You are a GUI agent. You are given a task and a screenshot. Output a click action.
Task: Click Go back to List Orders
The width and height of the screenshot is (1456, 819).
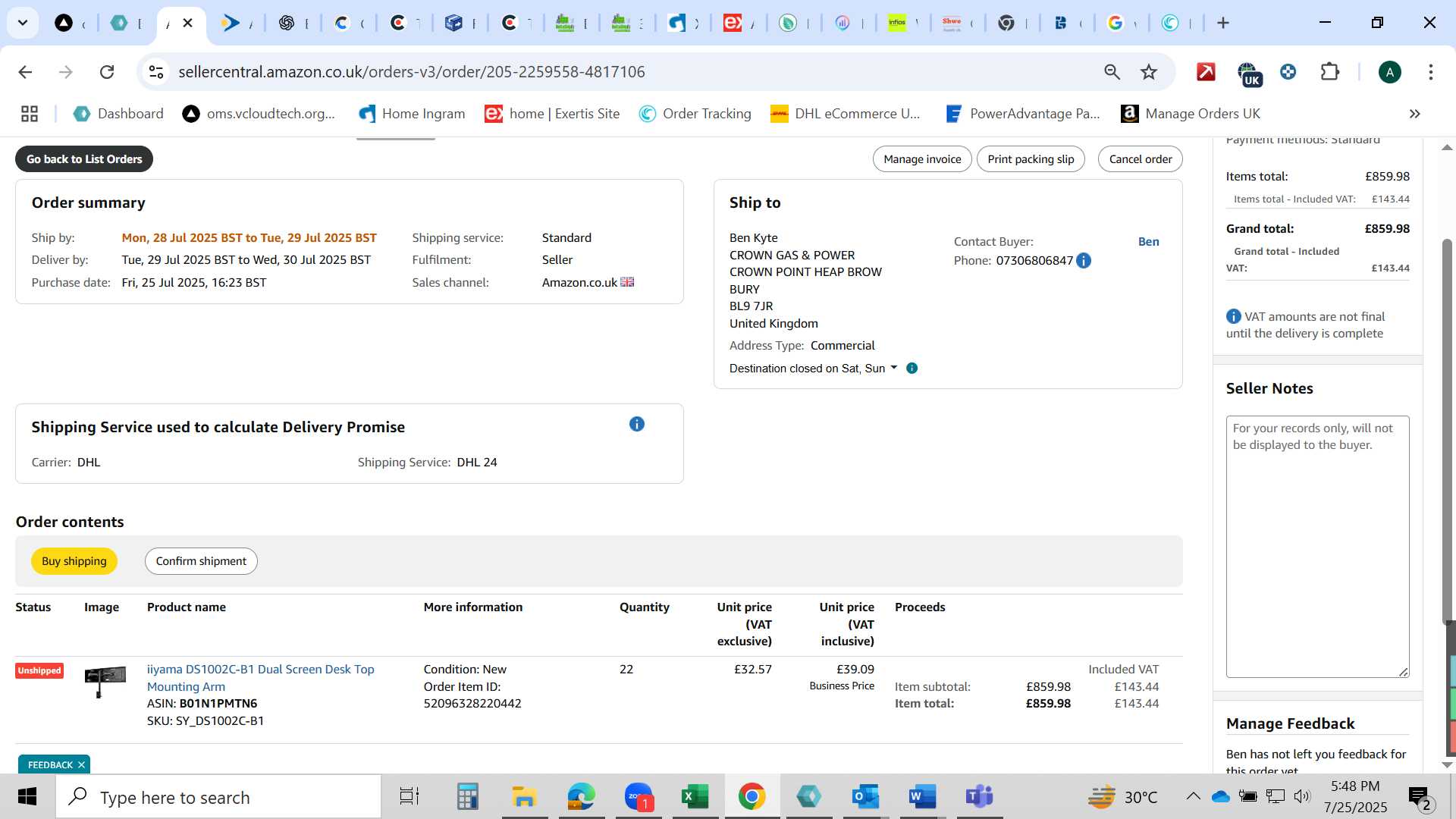[84, 159]
